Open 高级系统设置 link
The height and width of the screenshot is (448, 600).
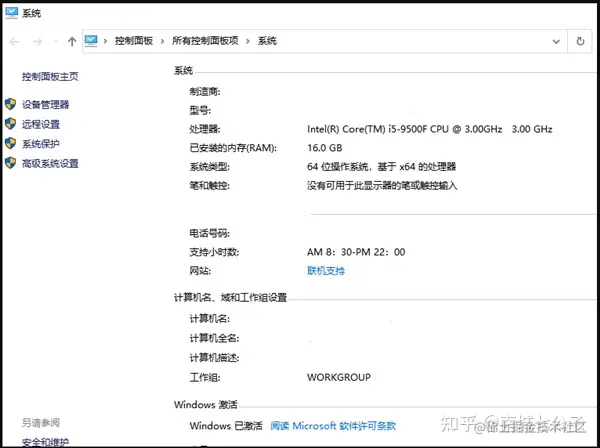click(x=50, y=164)
